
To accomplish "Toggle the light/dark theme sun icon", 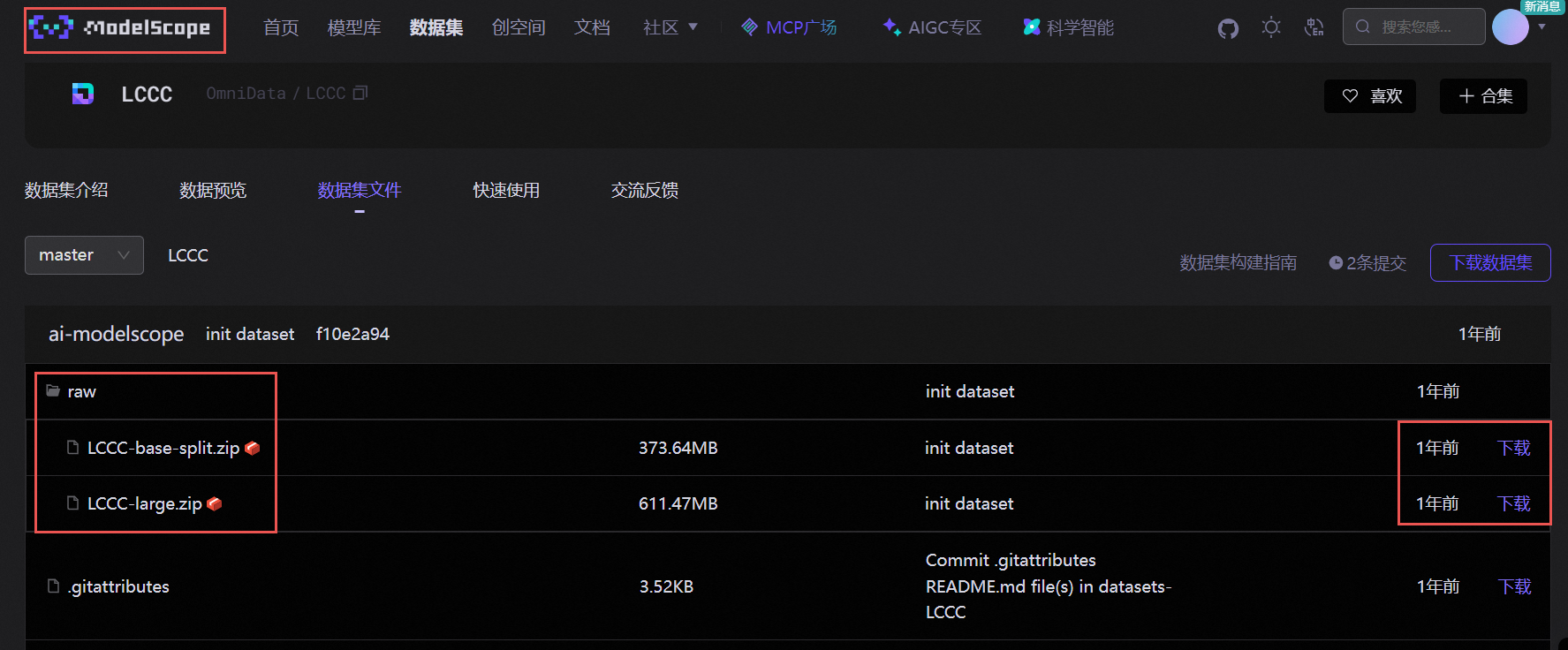I will [x=1271, y=27].
